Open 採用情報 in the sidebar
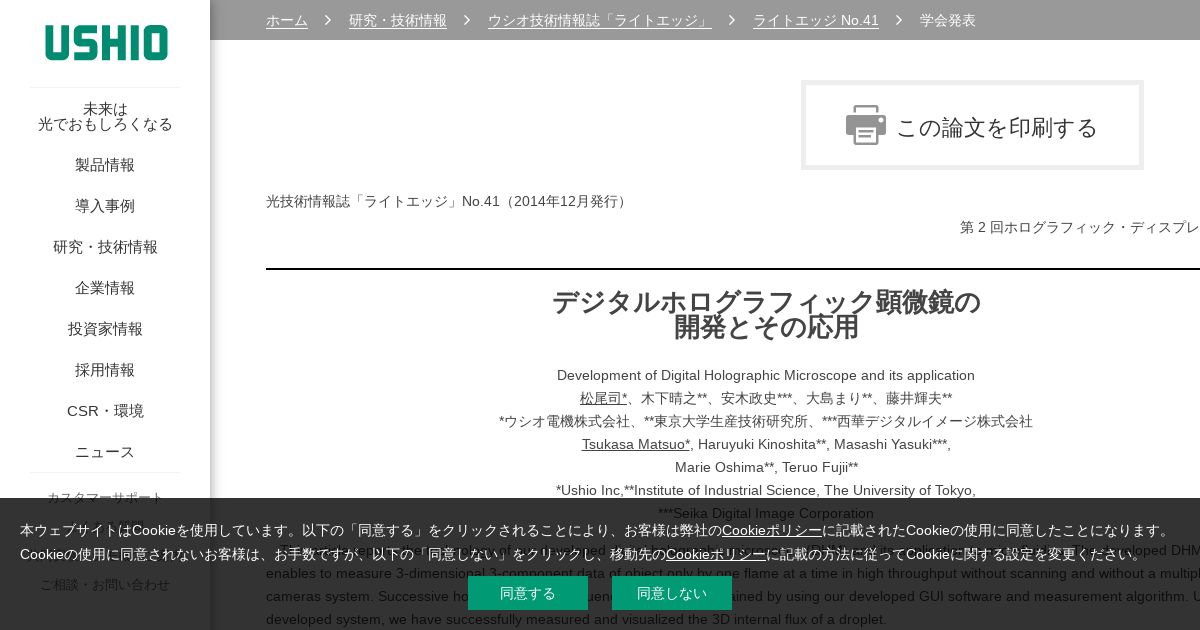 [x=105, y=370]
